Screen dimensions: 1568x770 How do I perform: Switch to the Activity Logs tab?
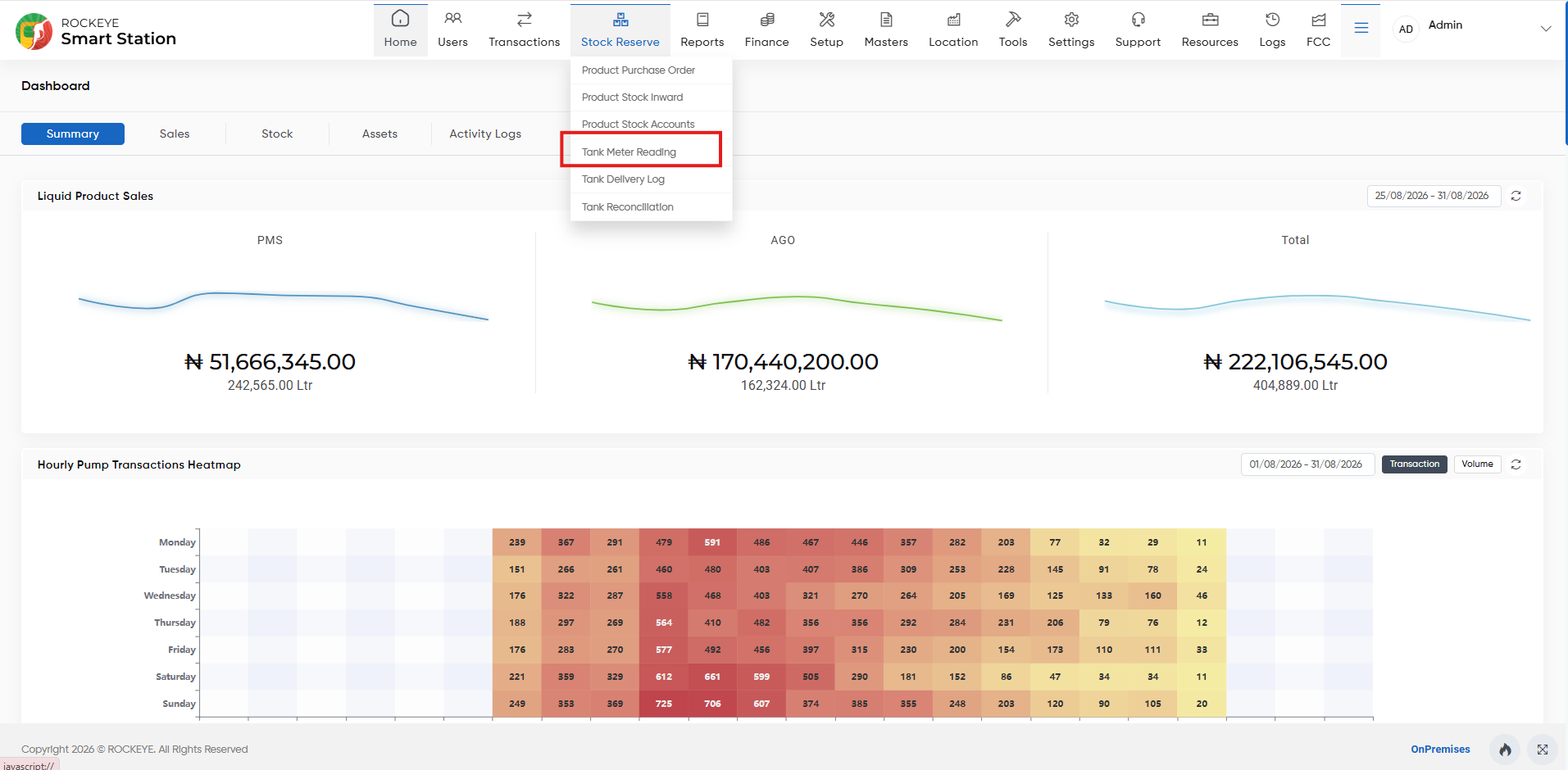click(x=485, y=134)
